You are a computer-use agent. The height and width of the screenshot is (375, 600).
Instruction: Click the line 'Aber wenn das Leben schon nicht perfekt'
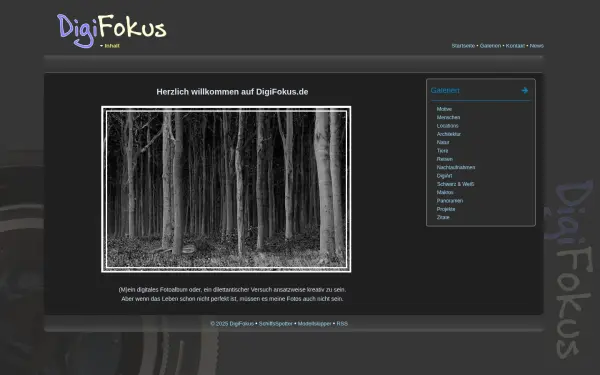(232, 299)
